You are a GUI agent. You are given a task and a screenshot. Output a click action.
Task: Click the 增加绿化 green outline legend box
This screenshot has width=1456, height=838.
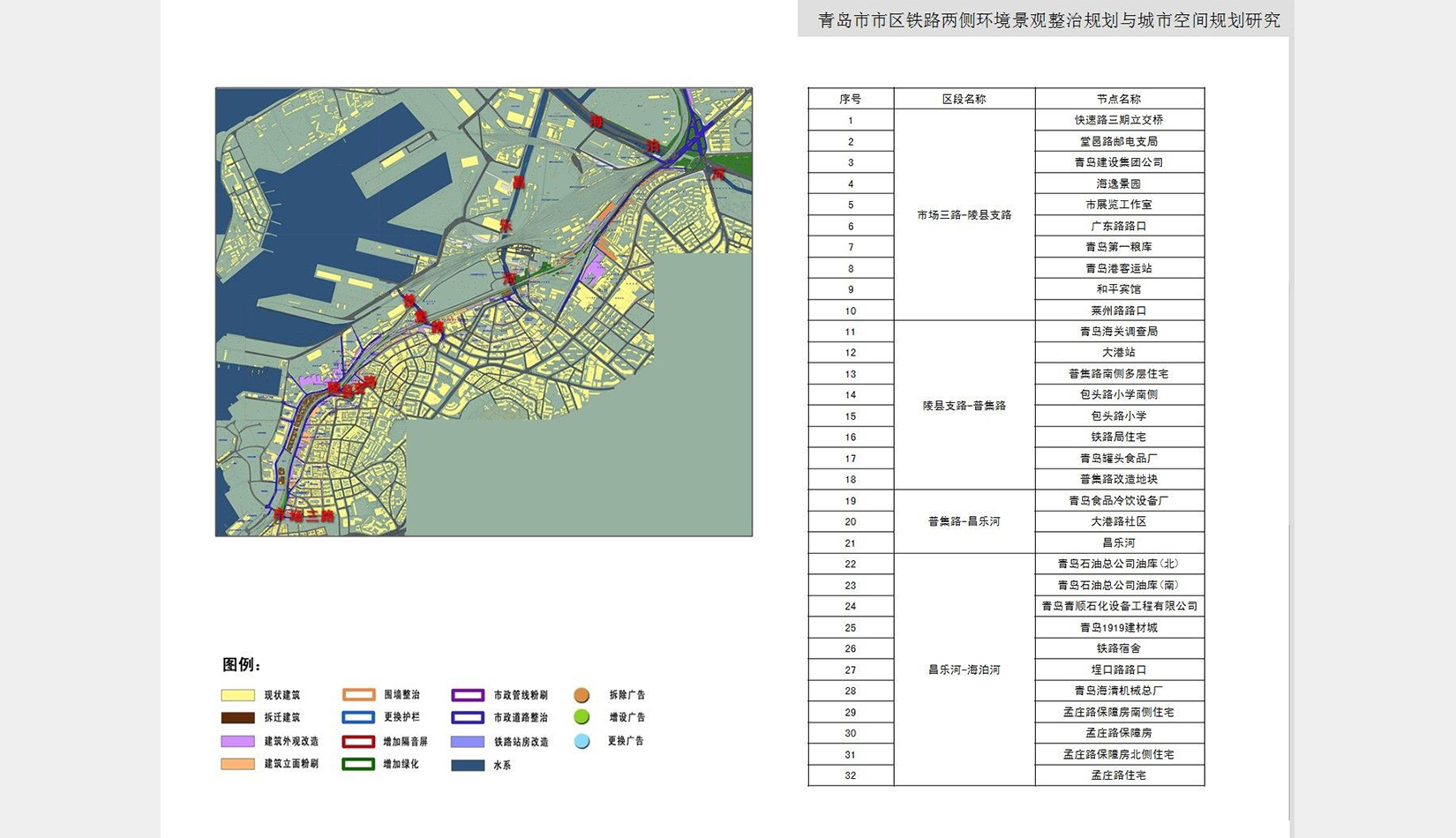tap(358, 764)
